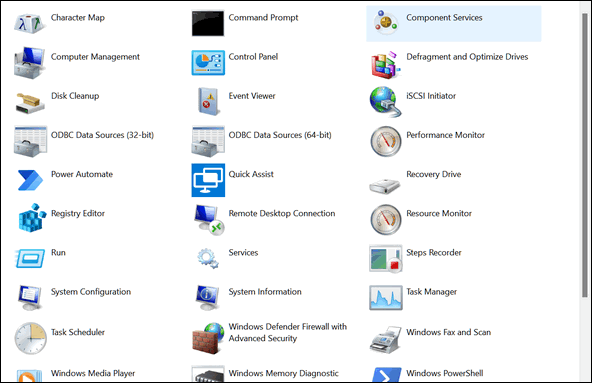Click the "Windows PowerShell" label
This screenshot has width=592, height=383.
[444, 373]
